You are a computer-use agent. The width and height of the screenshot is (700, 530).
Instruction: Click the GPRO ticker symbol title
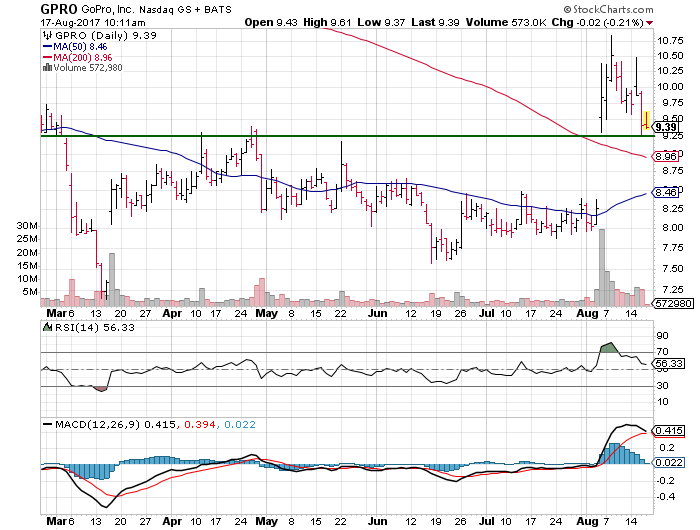point(58,9)
